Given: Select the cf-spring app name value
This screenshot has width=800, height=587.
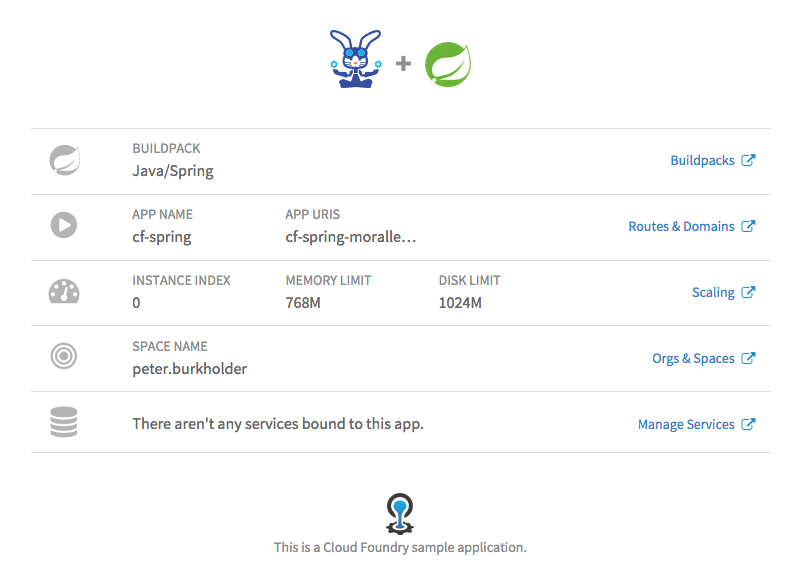Looking at the screenshot, I should 162,237.
